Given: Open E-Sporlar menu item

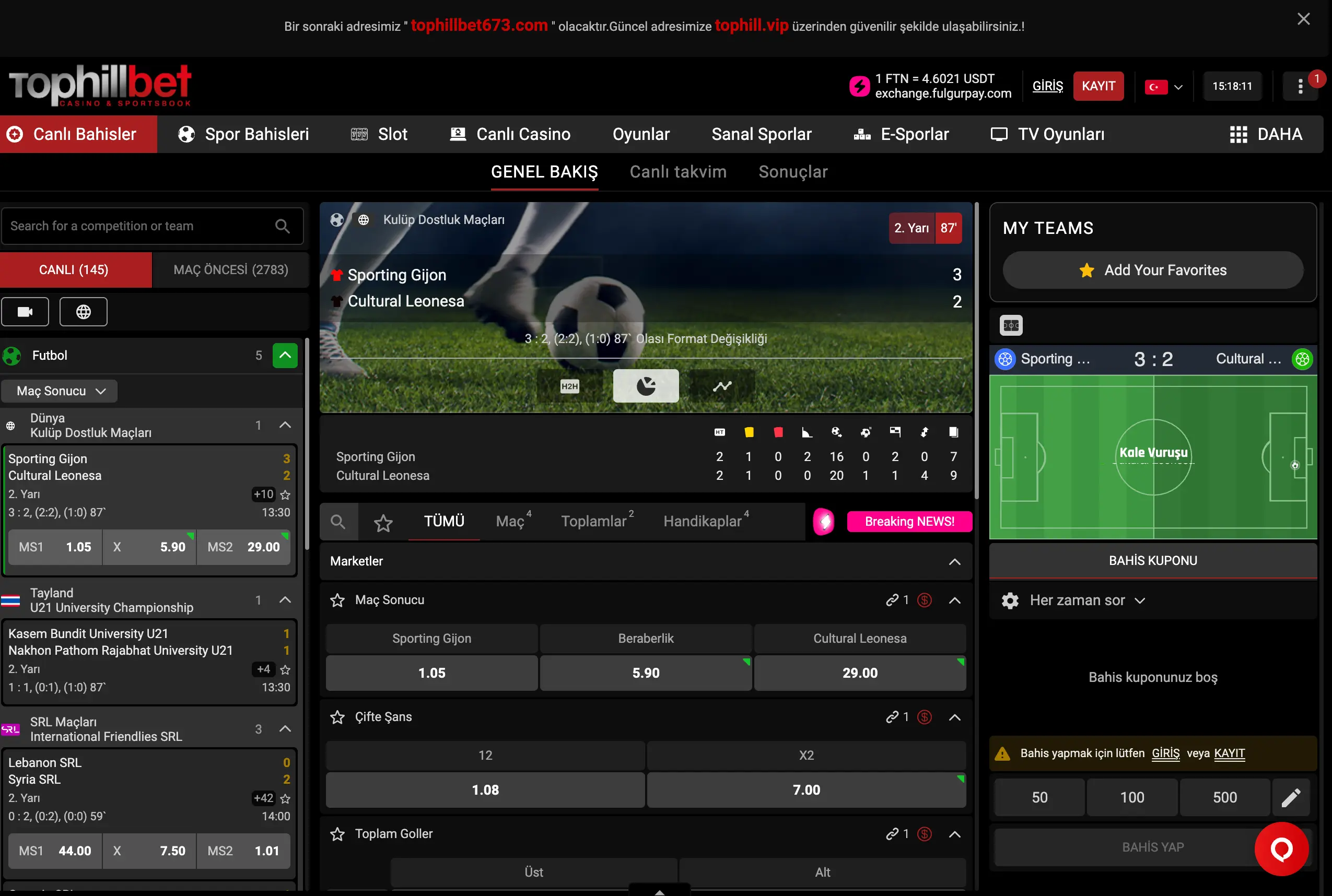Looking at the screenshot, I should click(x=901, y=134).
